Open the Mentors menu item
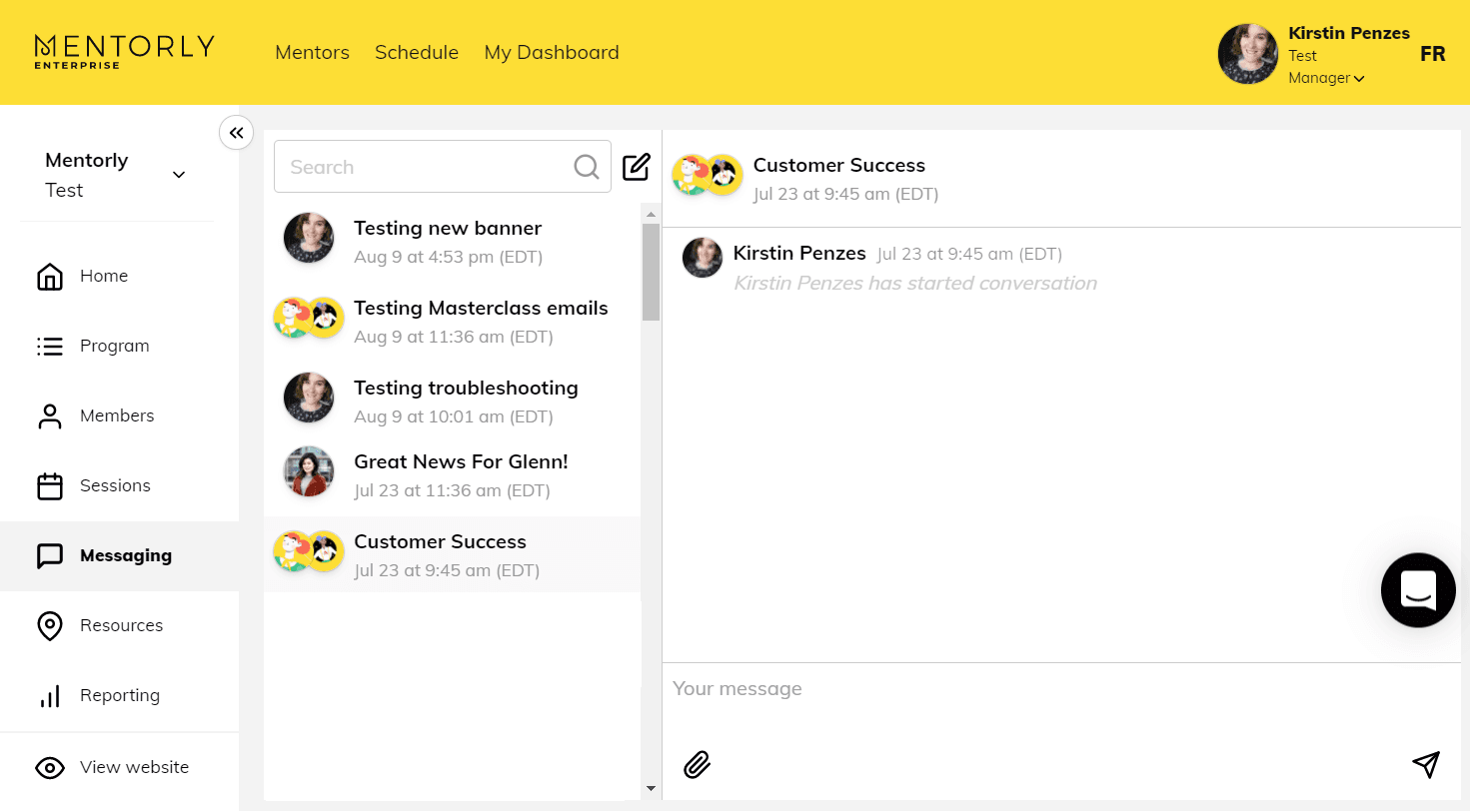 click(312, 53)
